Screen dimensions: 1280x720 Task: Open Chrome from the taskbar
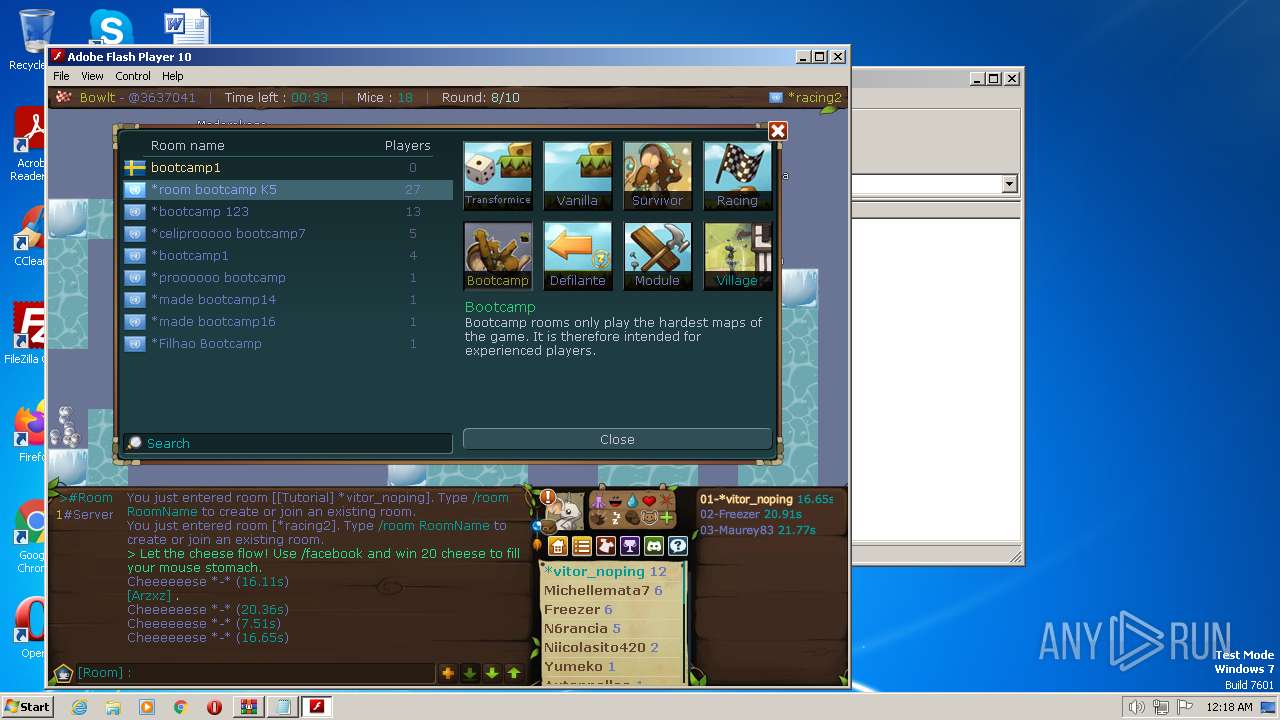click(x=181, y=707)
